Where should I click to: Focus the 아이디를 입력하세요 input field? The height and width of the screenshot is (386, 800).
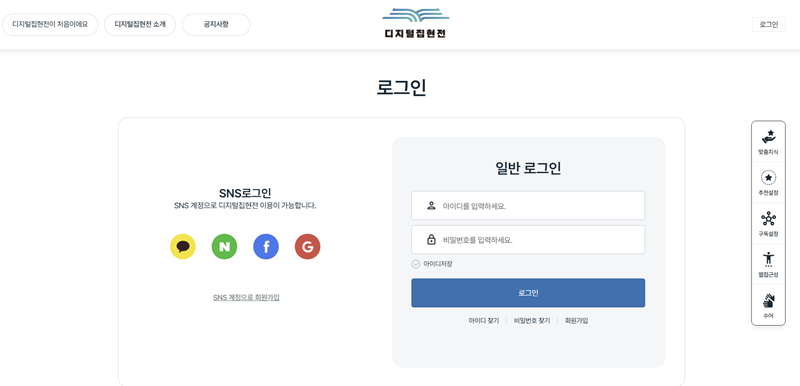(x=528, y=205)
